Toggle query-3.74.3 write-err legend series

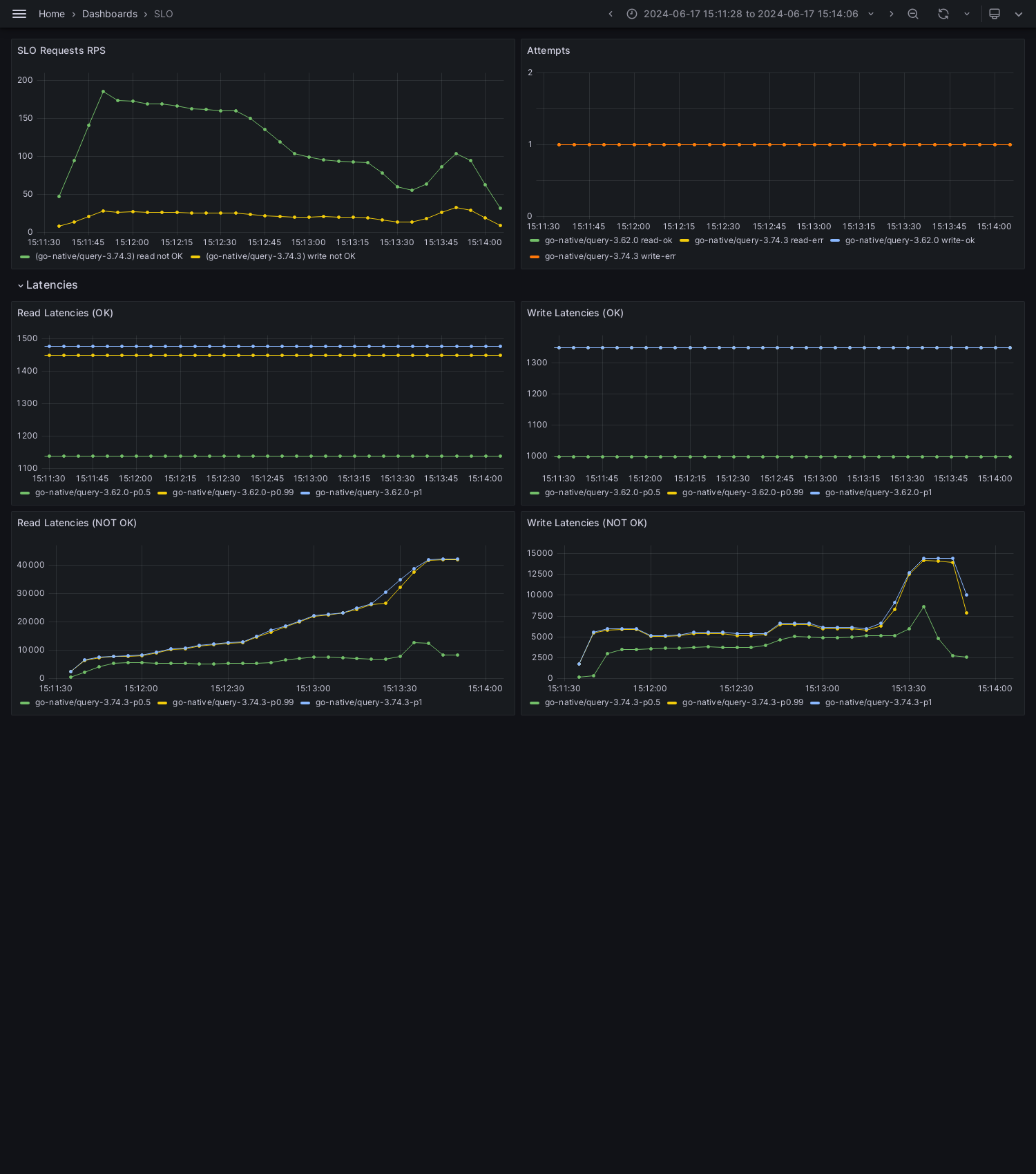coord(610,256)
